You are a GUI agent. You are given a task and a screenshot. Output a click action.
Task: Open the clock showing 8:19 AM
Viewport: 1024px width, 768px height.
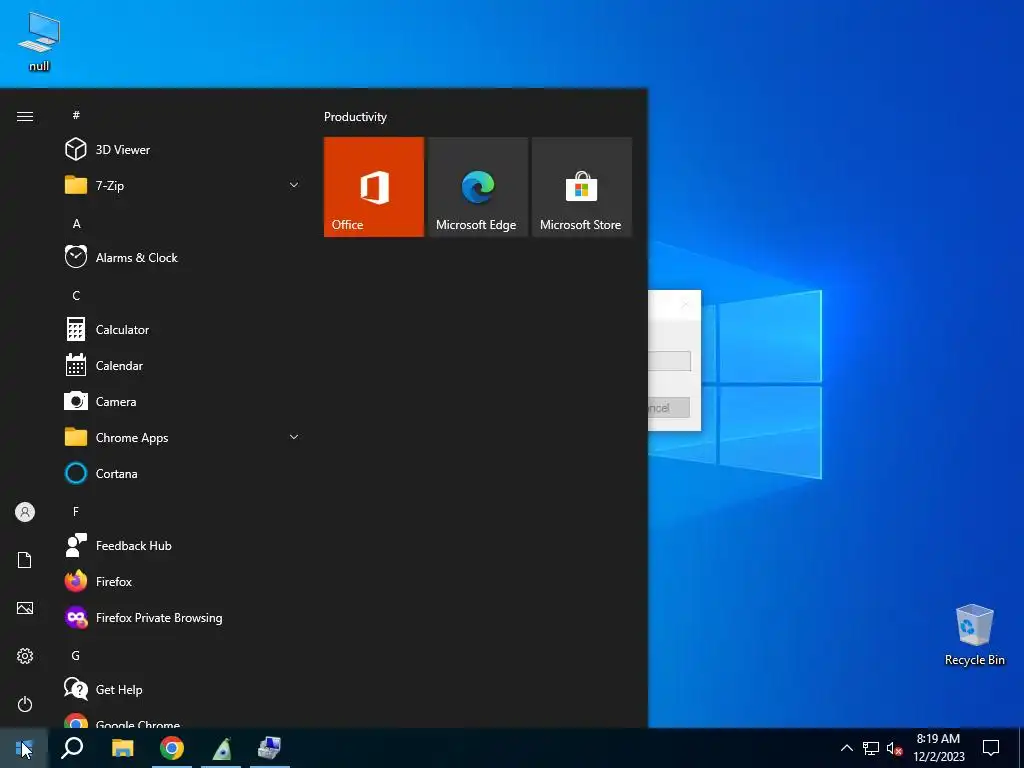coord(938,748)
